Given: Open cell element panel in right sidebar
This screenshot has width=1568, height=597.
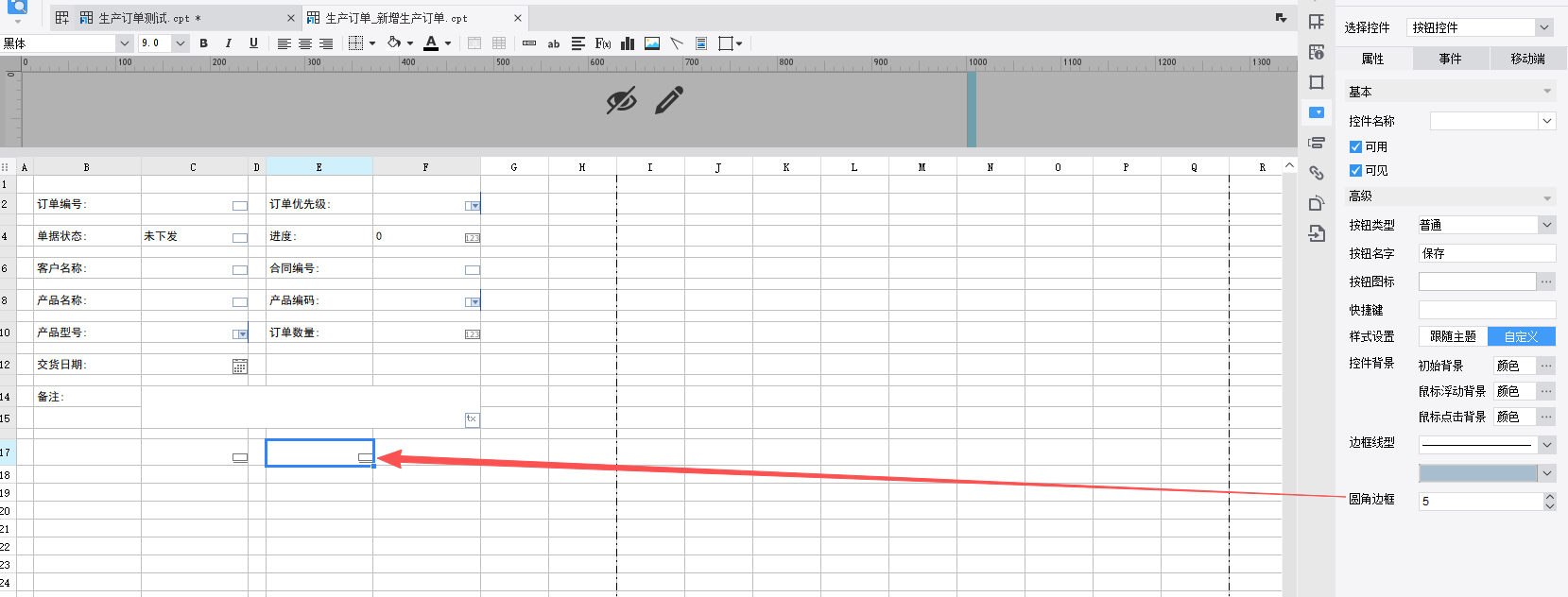Looking at the screenshot, I should click(x=1317, y=22).
